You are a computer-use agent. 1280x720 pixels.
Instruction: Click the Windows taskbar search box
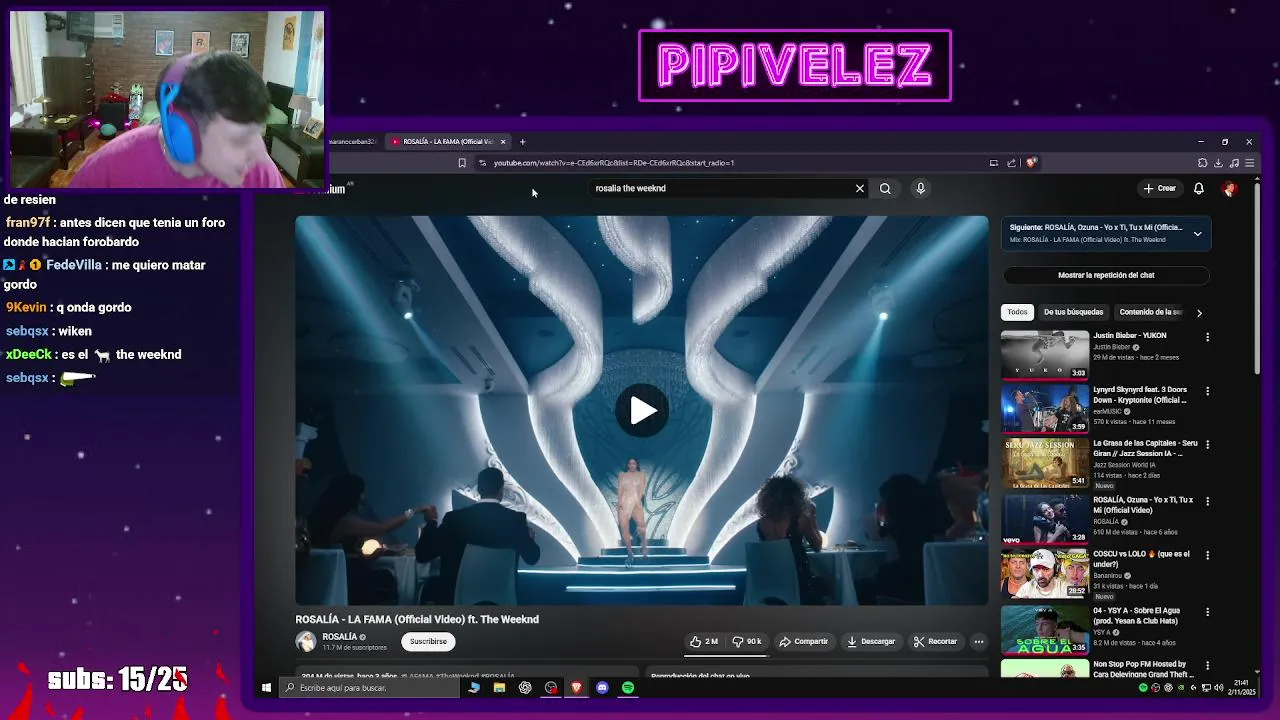point(370,688)
